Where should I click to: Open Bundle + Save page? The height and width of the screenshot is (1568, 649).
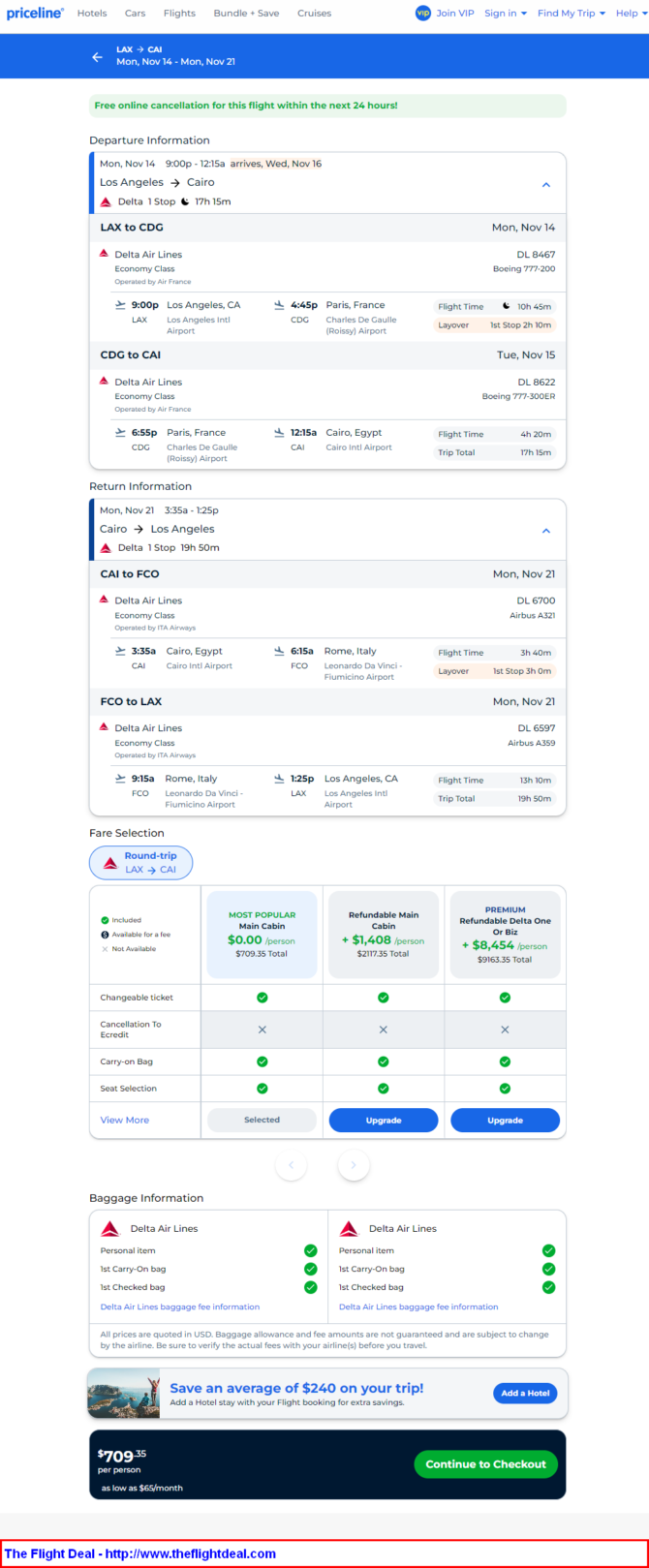pyautogui.click(x=247, y=14)
